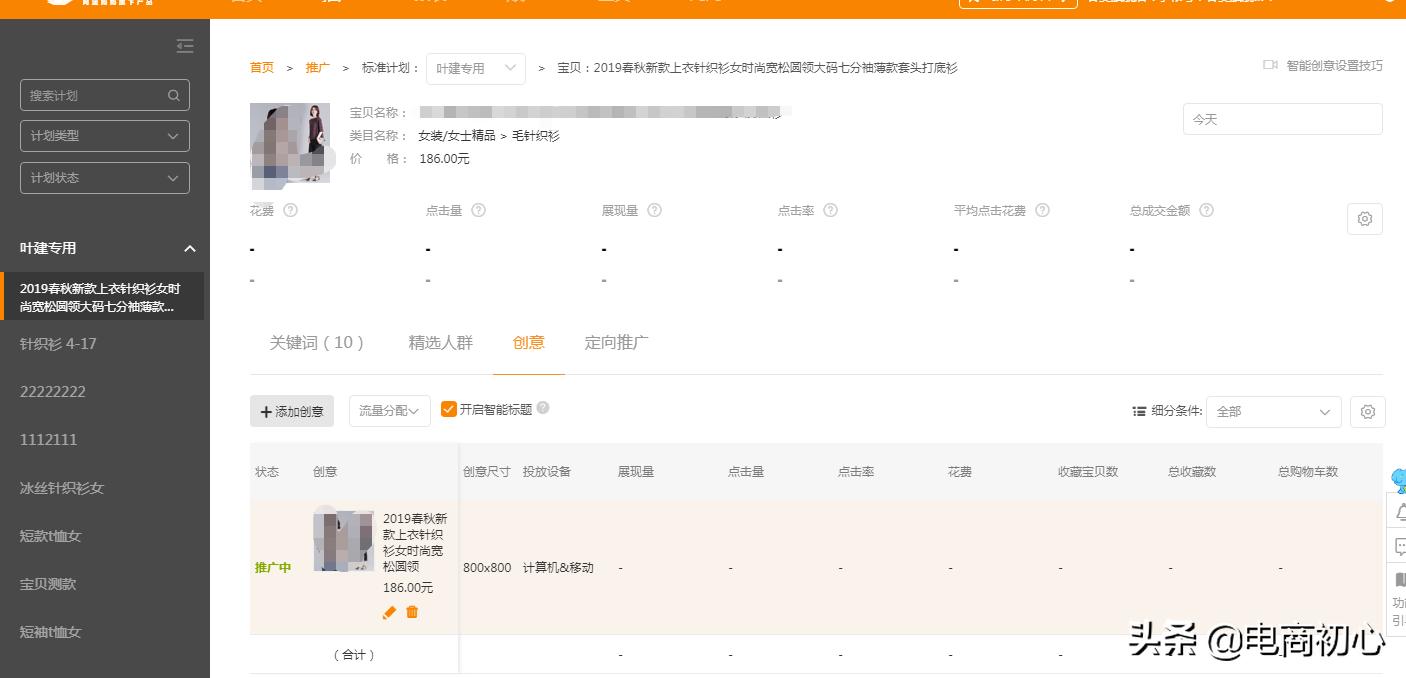This screenshot has height=678, width=1406.
Task: Open the settings gear next to 细分条件
Action: [x=1367, y=411]
